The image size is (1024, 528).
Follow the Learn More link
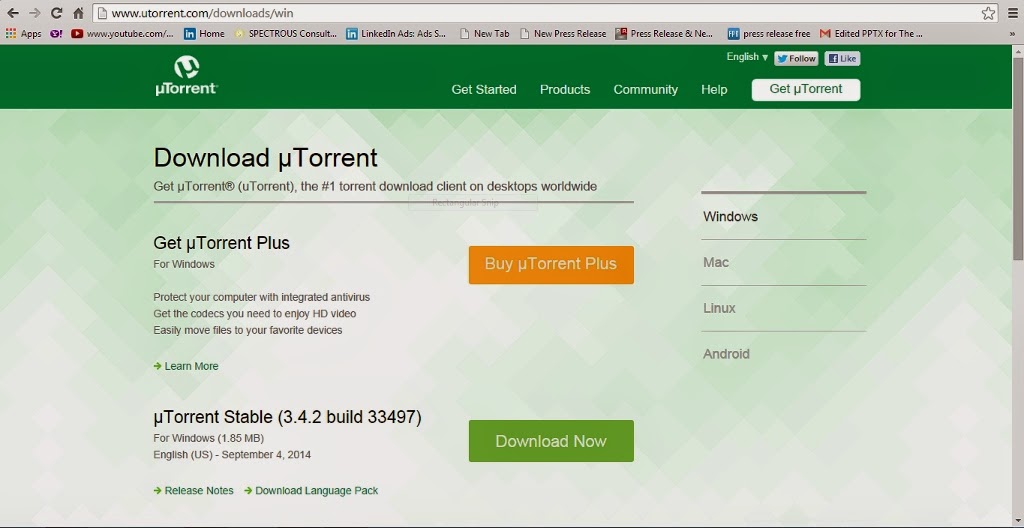186,366
